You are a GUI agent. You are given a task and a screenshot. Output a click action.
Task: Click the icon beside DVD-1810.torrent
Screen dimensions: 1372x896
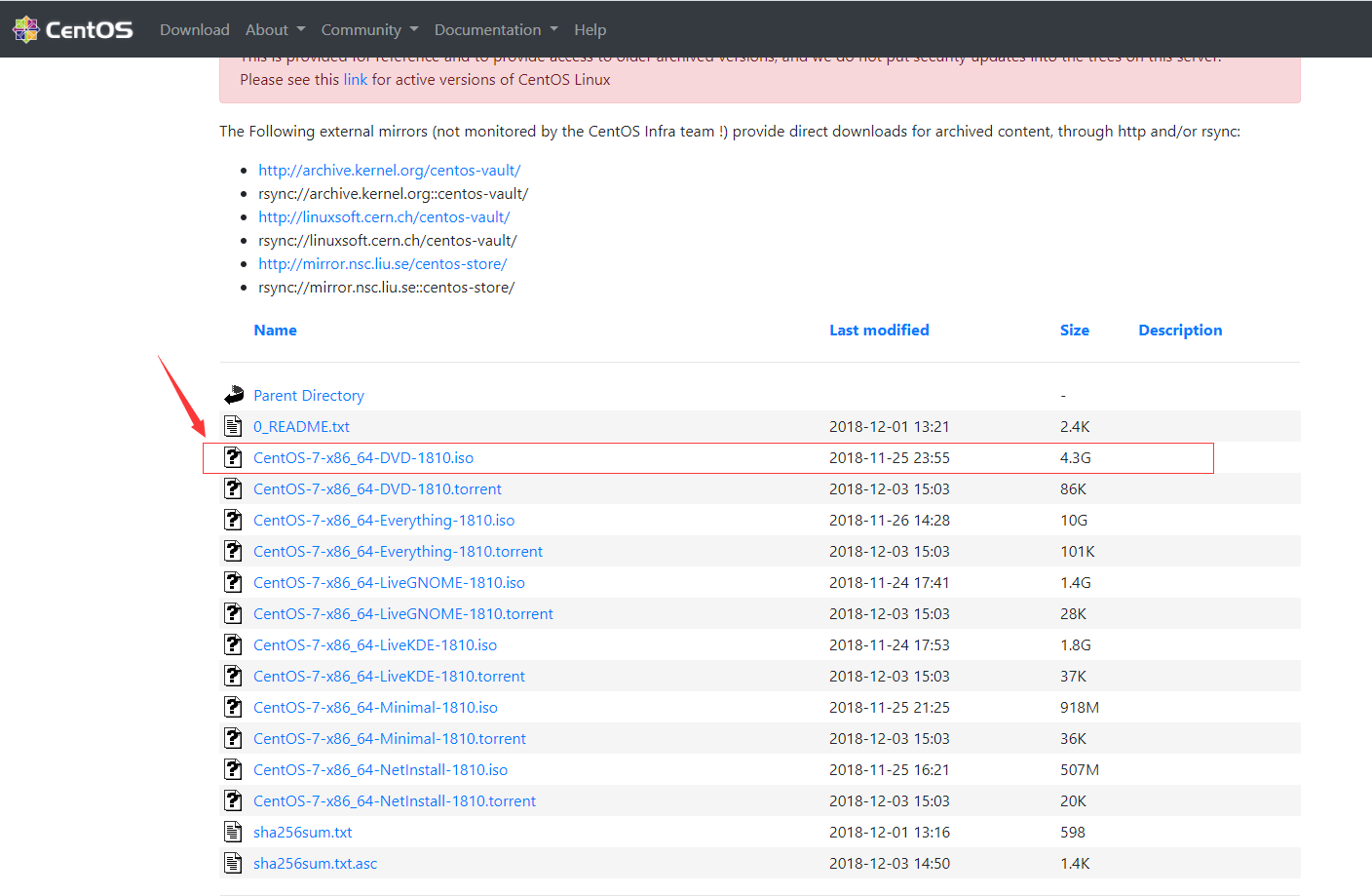click(233, 488)
